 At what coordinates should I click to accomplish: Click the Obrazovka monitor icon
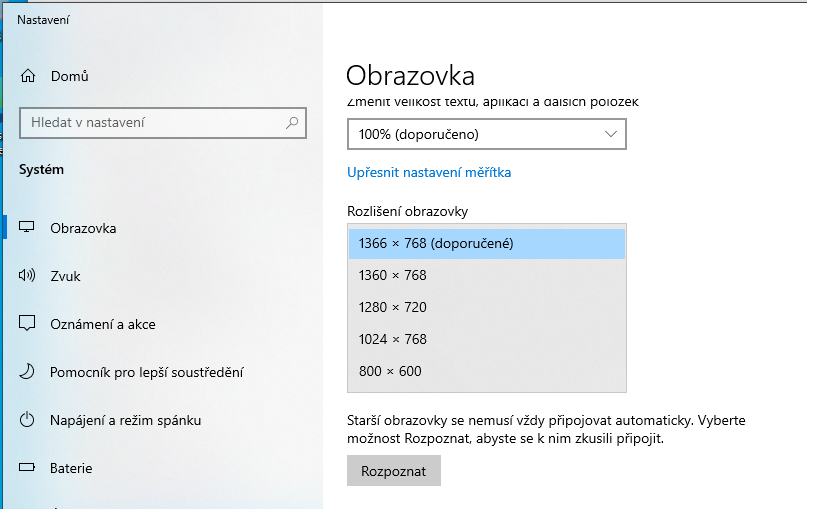point(28,228)
